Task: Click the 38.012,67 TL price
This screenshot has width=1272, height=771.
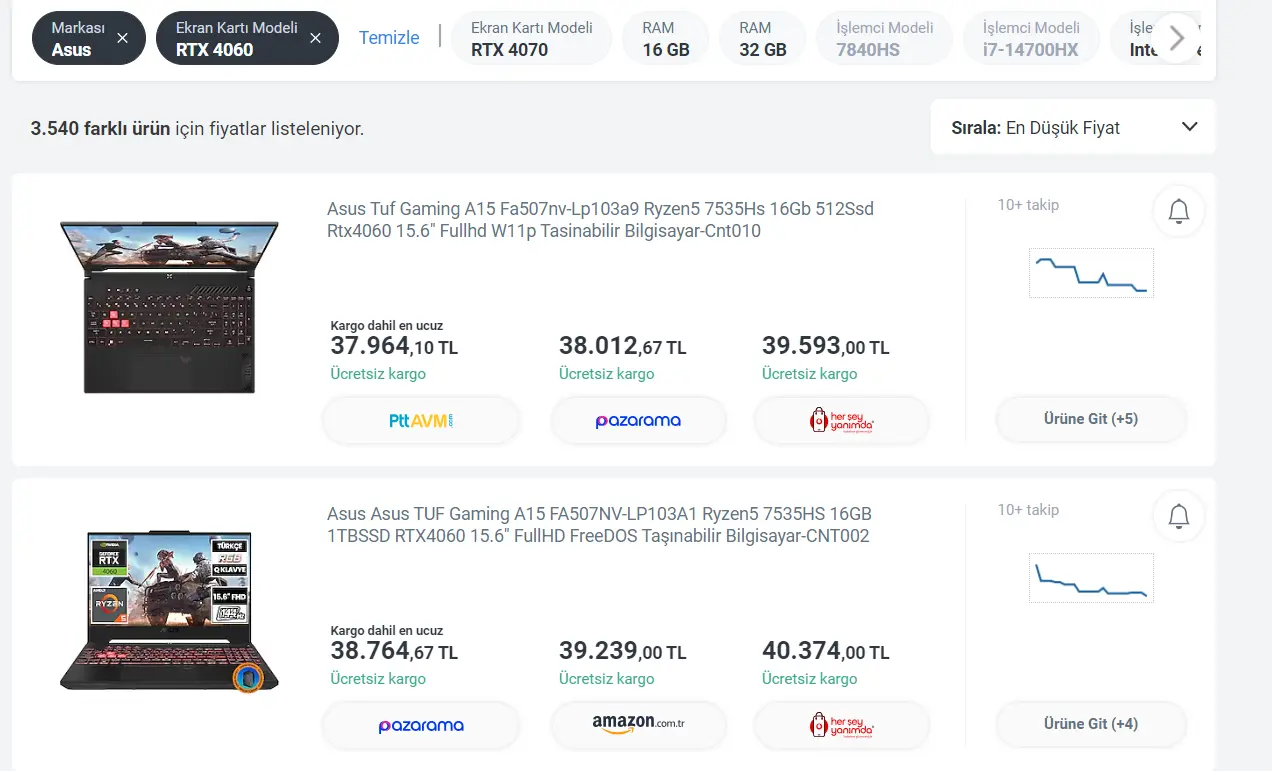Action: click(x=623, y=346)
